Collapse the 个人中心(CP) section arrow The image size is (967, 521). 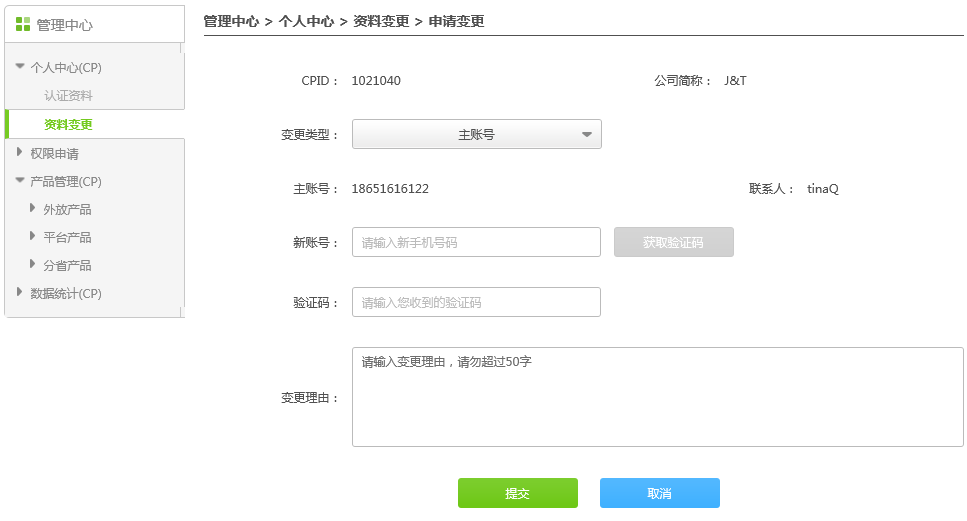pyautogui.click(x=20, y=66)
